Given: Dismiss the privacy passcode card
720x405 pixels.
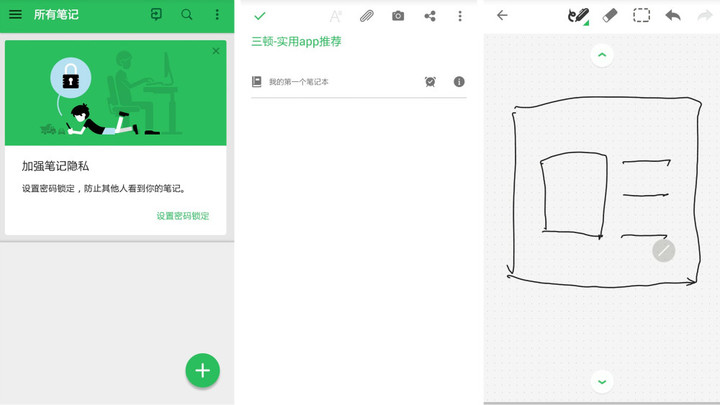Looking at the screenshot, I should [x=216, y=51].
